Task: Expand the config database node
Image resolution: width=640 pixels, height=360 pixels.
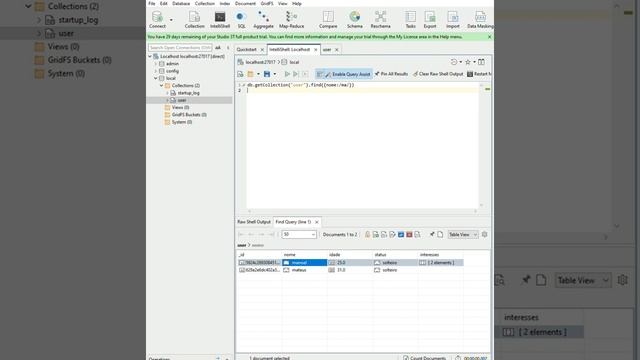Action: click(x=156, y=71)
